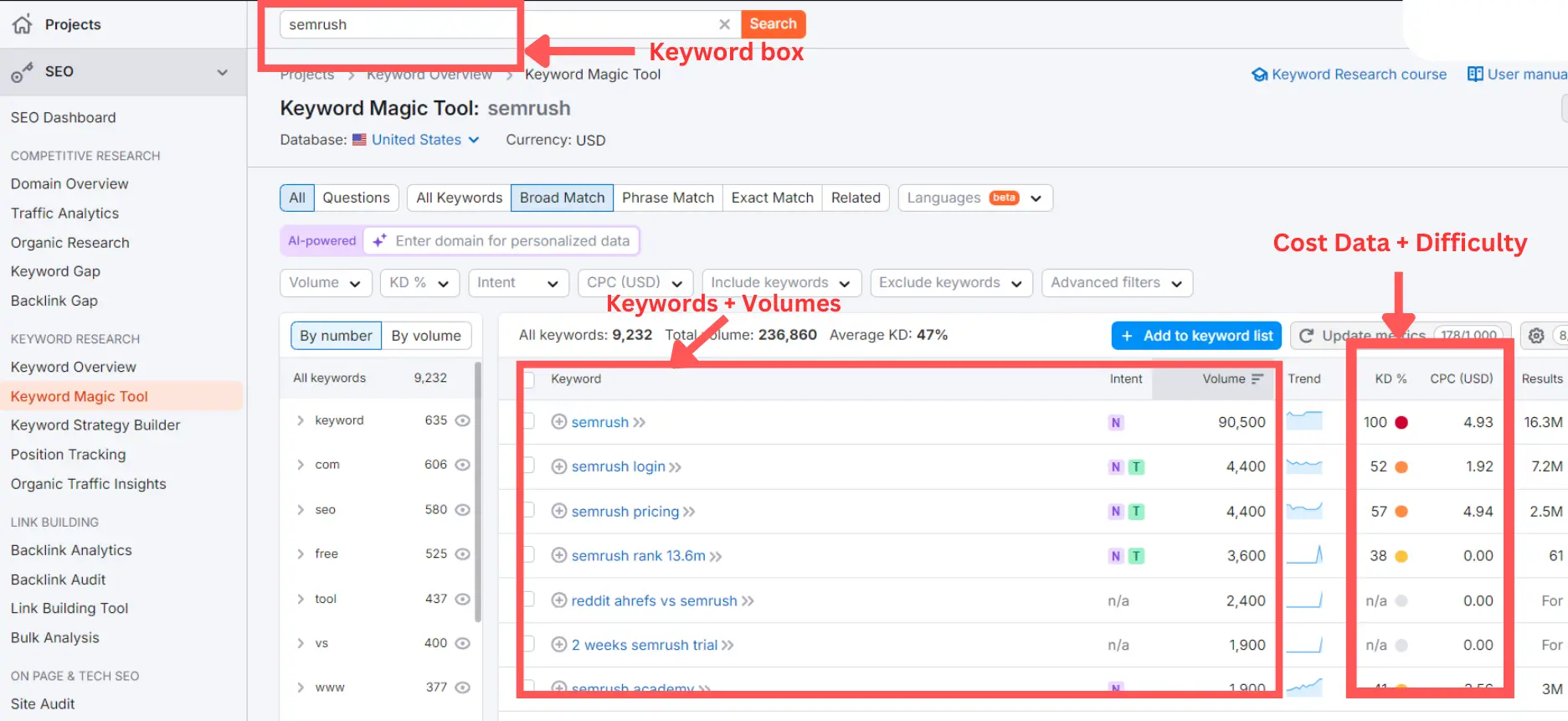
Task: Select the Exact Match tab
Action: pyautogui.click(x=773, y=198)
